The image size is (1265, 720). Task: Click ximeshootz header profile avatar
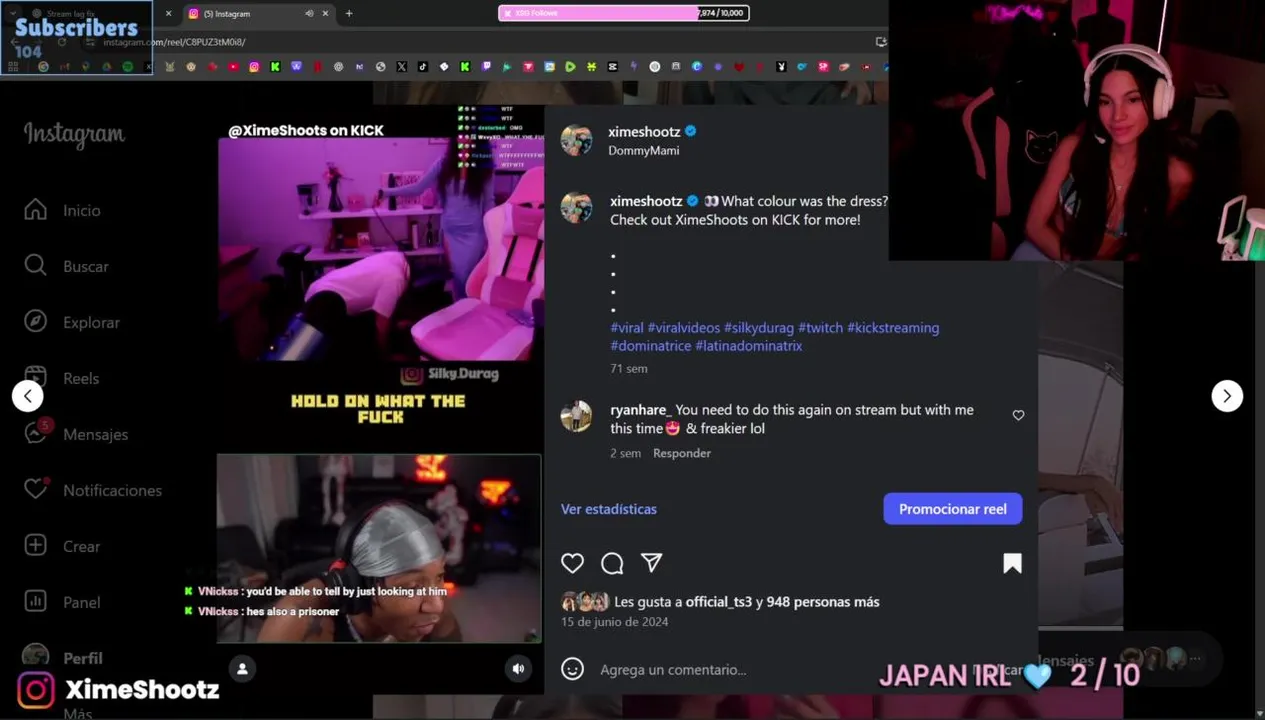point(576,140)
